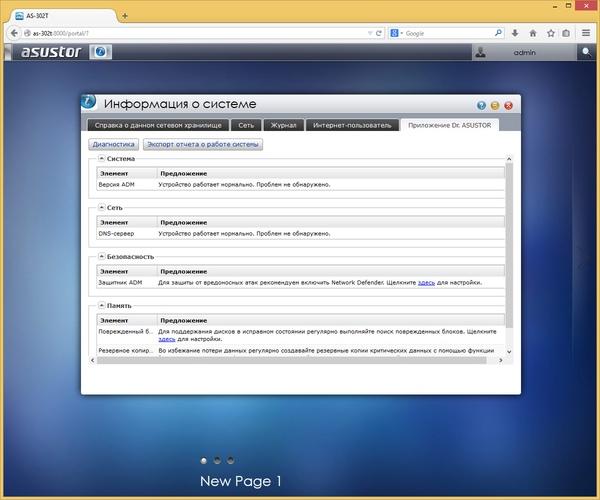Click the Google search field
600x500 pixels.
tap(449, 33)
